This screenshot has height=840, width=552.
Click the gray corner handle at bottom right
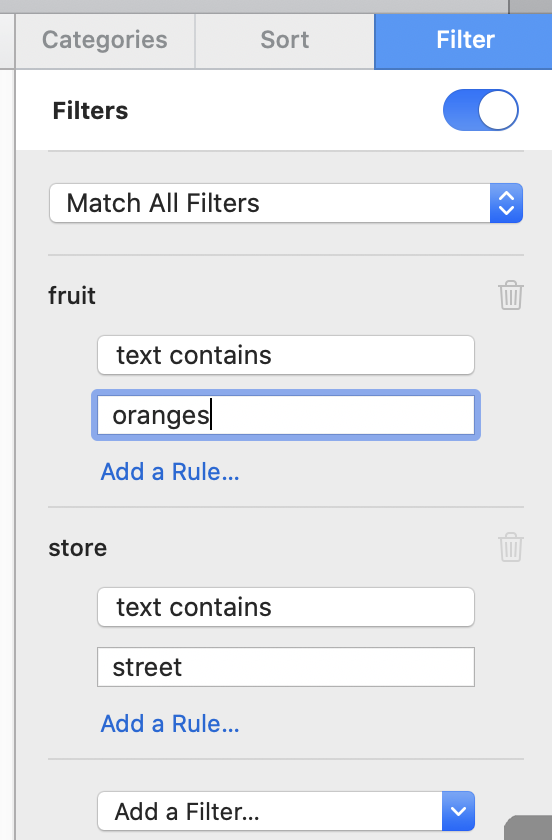[x=529, y=828]
